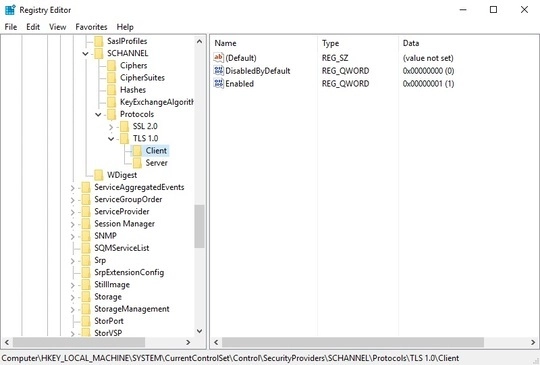Click the SNMP folder icon
Screen dimensions: 540x365
(86, 236)
